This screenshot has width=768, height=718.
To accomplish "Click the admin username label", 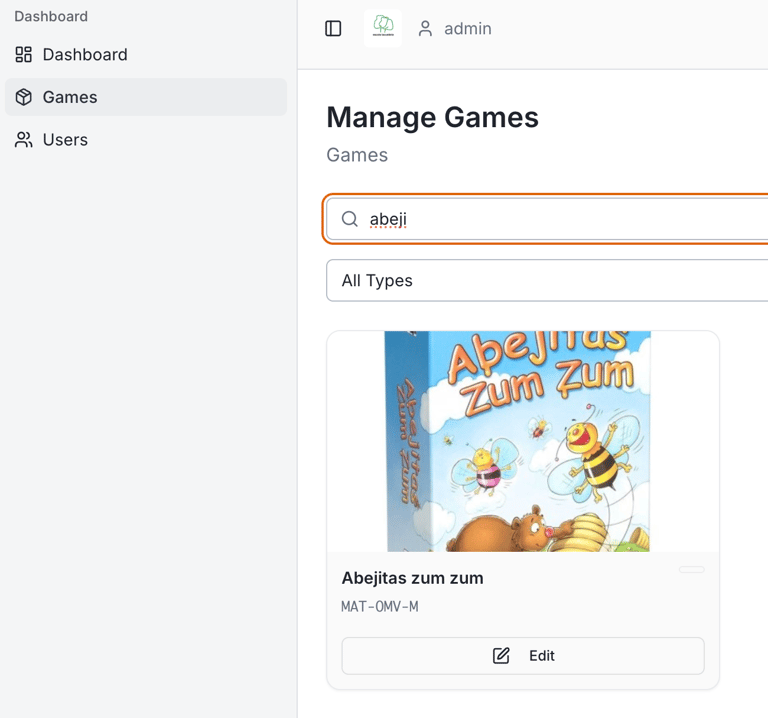I will pyautogui.click(x=468, y=28).
